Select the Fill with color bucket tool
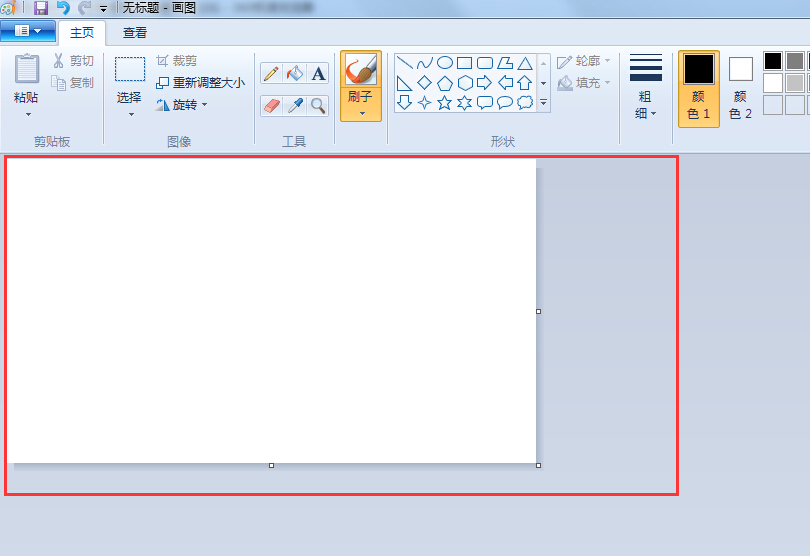This screenshot has height=556, width=810. click(x=295, y=73)
